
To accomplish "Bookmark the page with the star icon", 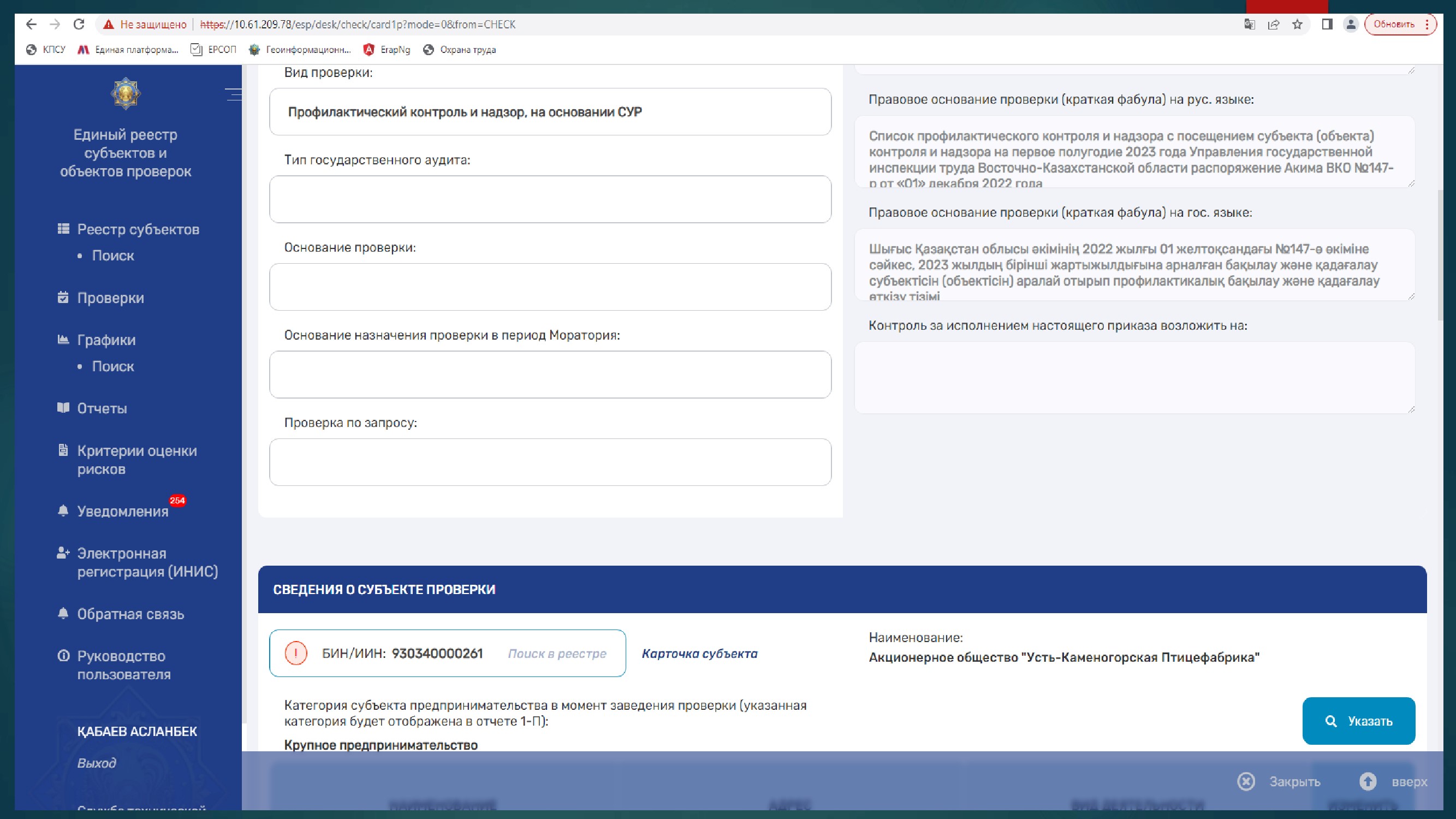I will [x=1297, y=25].
